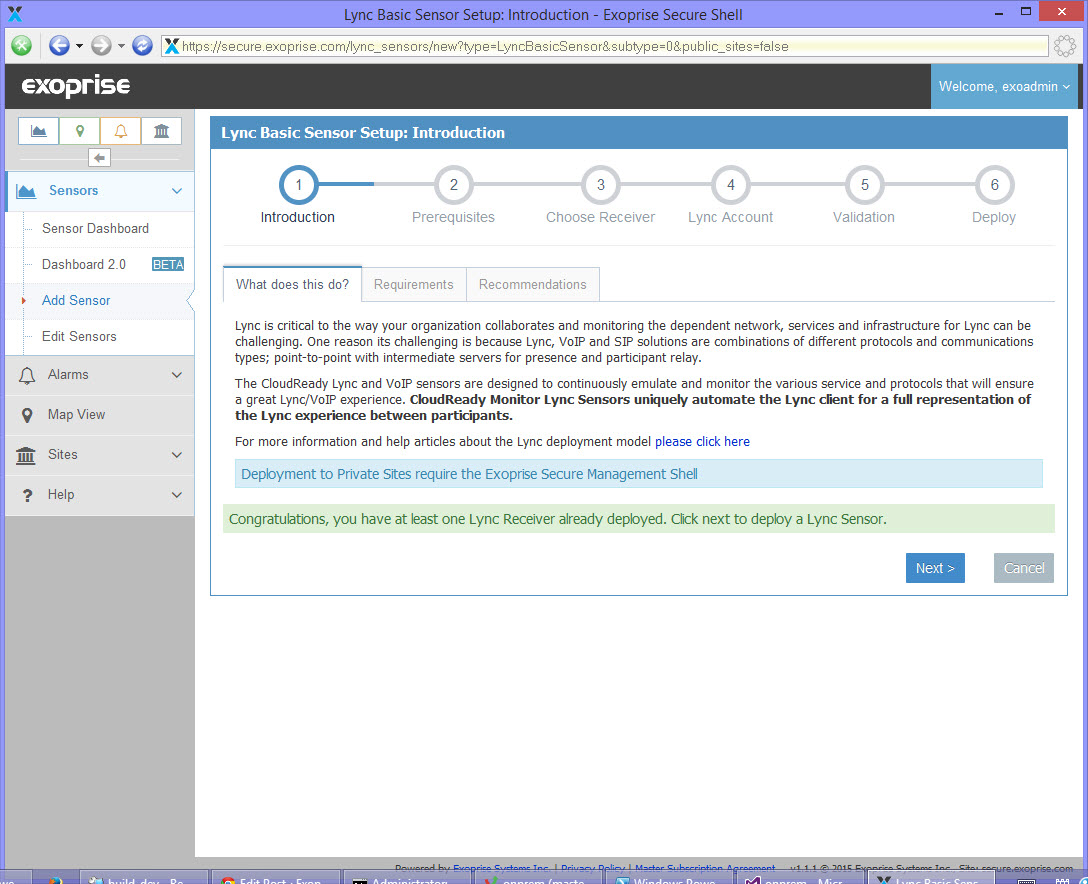Select wizard step 2 Prerequisites
This screenshot has width=1088, height=884.
[x=454, y=185]
